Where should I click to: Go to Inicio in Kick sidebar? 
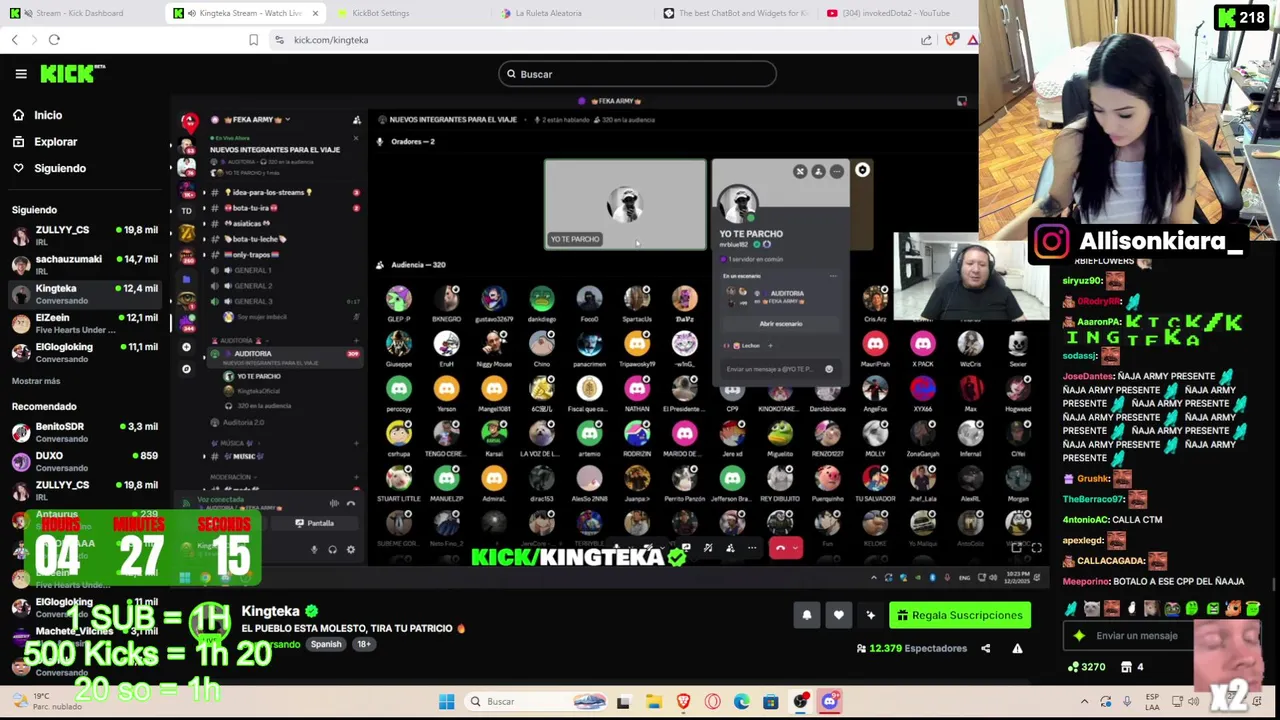pos(48,115)
